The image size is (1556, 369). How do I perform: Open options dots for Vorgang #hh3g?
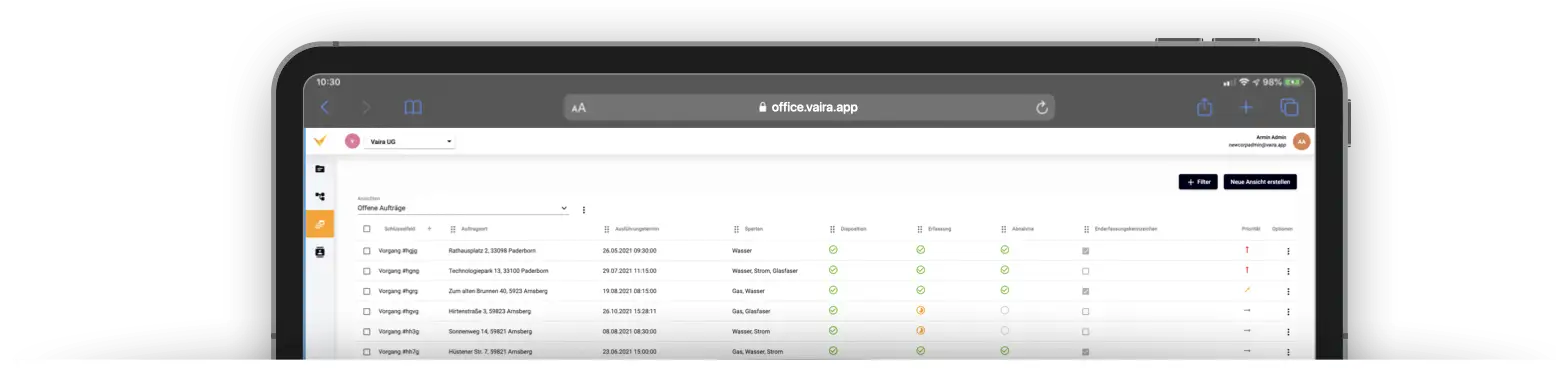(x=1288, y=332)
